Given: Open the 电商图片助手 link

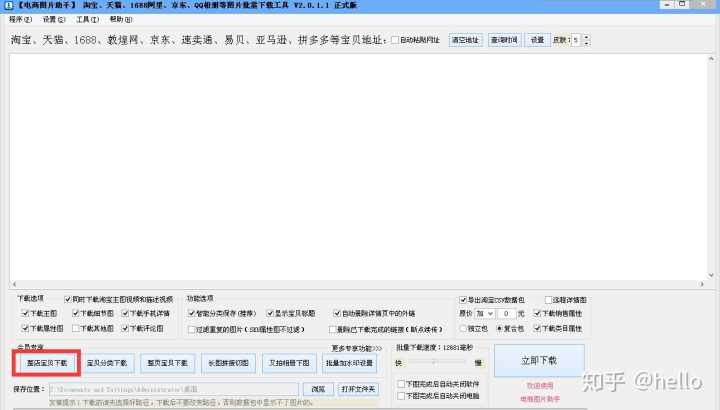Looking at the screenshot, I should pyautogui.click(x=539, y=398).
